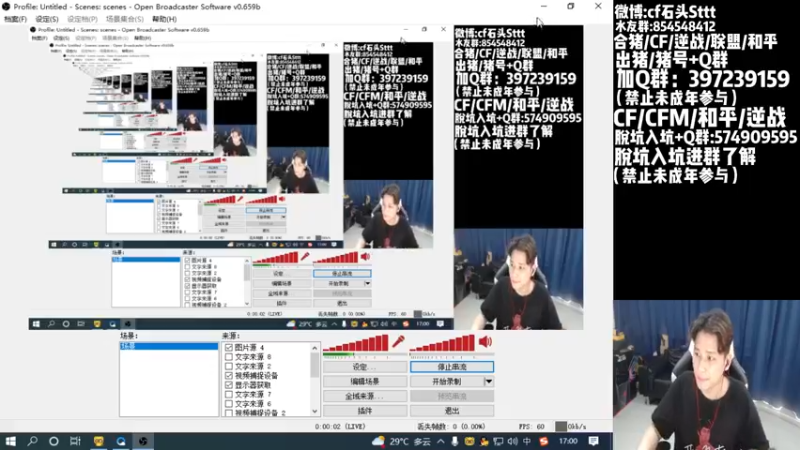Image resolution: width=800 pixels, height=450 pixels.
Task: Toggle the 显示器获取 source checkbox
Action: tap(229, 385)
